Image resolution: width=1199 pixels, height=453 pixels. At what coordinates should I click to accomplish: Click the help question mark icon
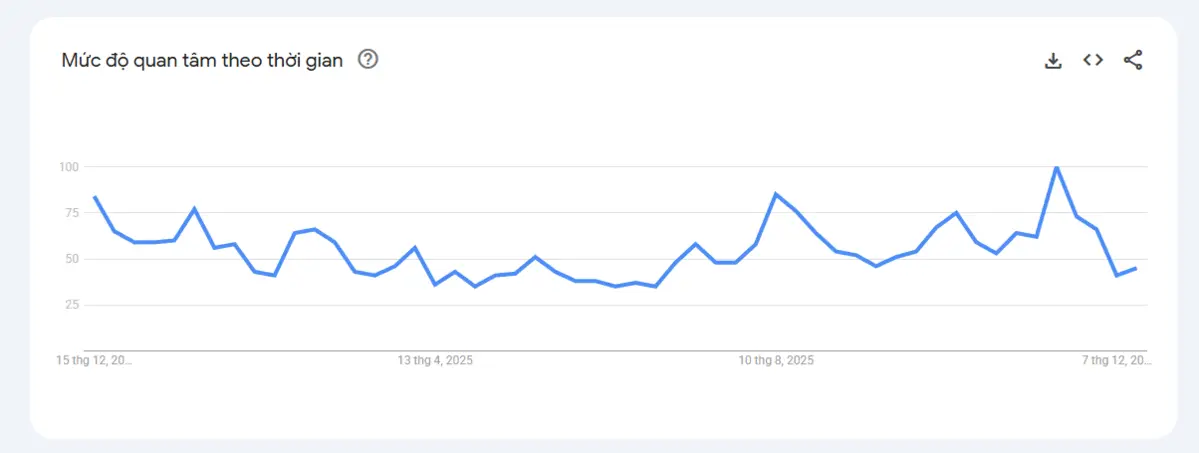[x=368, y=60]
